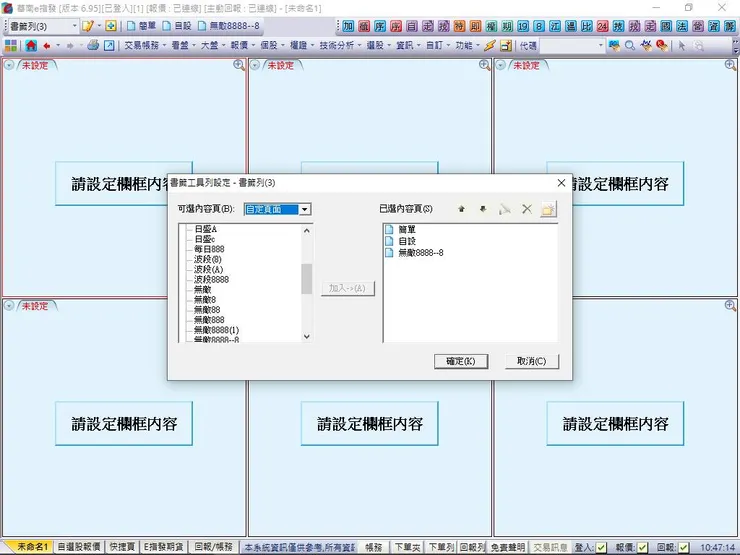This screenshot has width=740, height=555.
Task: Delete selected page with X icon
Action: coord(527,209)
